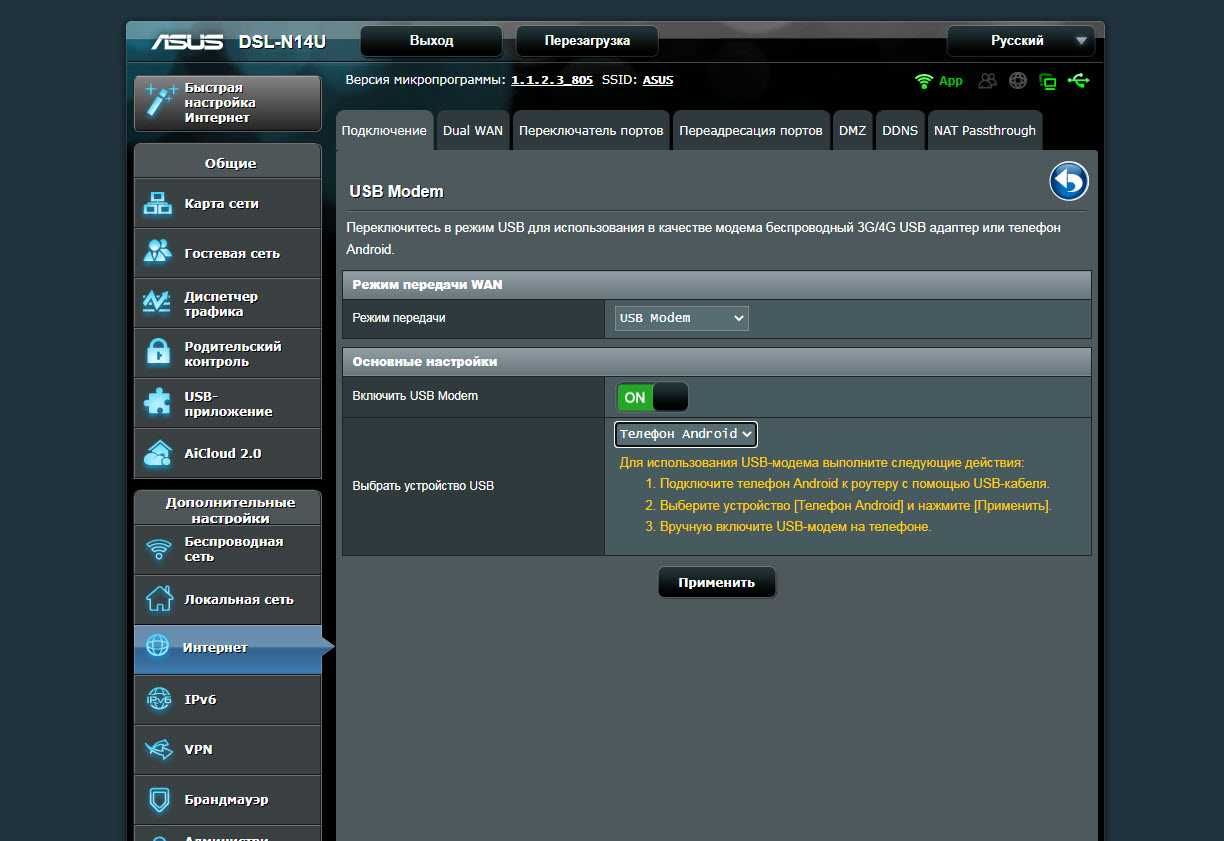Click the Общие sidebar section header
This screenshot has height=841, width=1224.
pos(230,163)
